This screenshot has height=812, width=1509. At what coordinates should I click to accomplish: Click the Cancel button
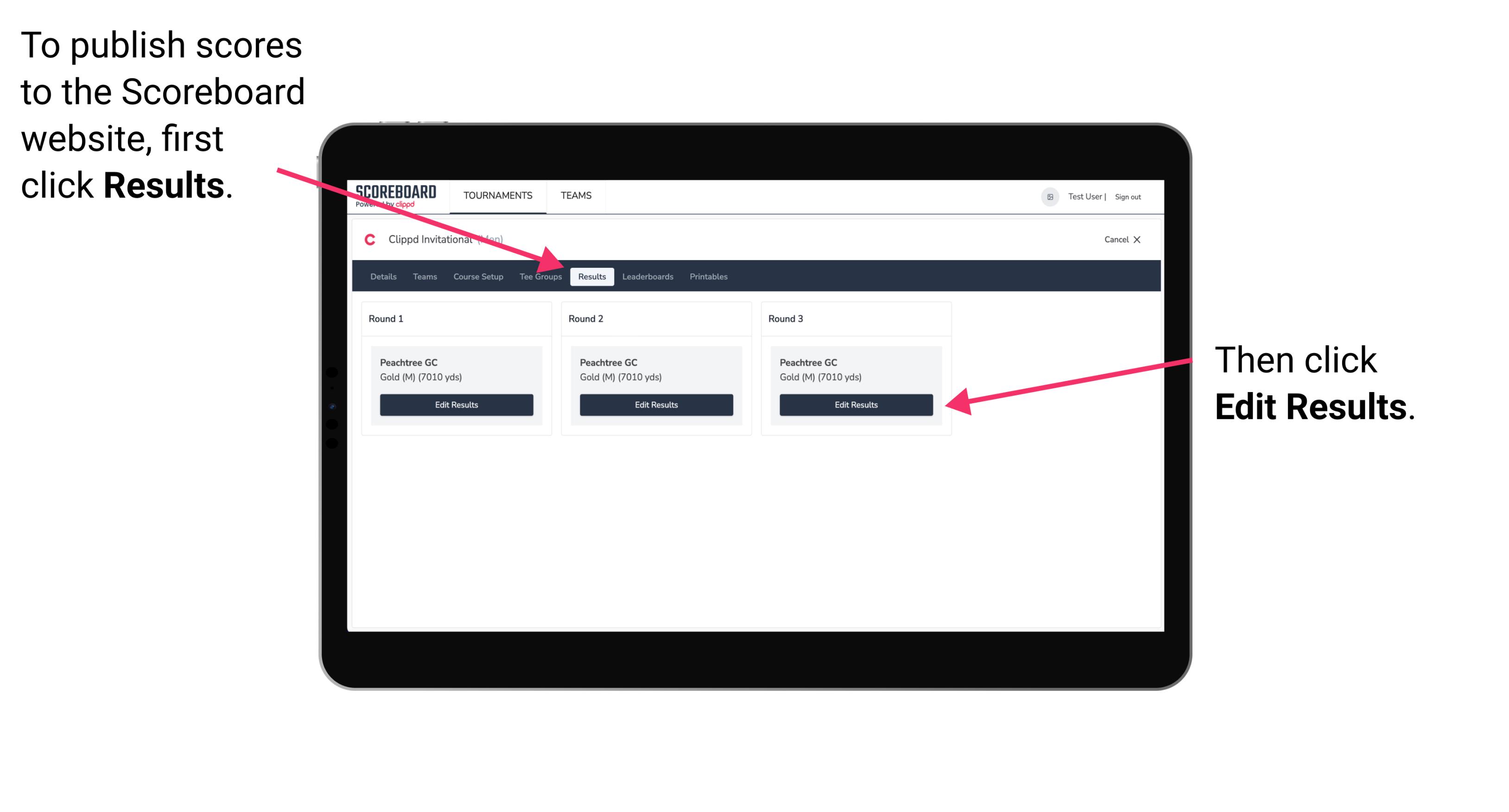tap(1117, 239)
